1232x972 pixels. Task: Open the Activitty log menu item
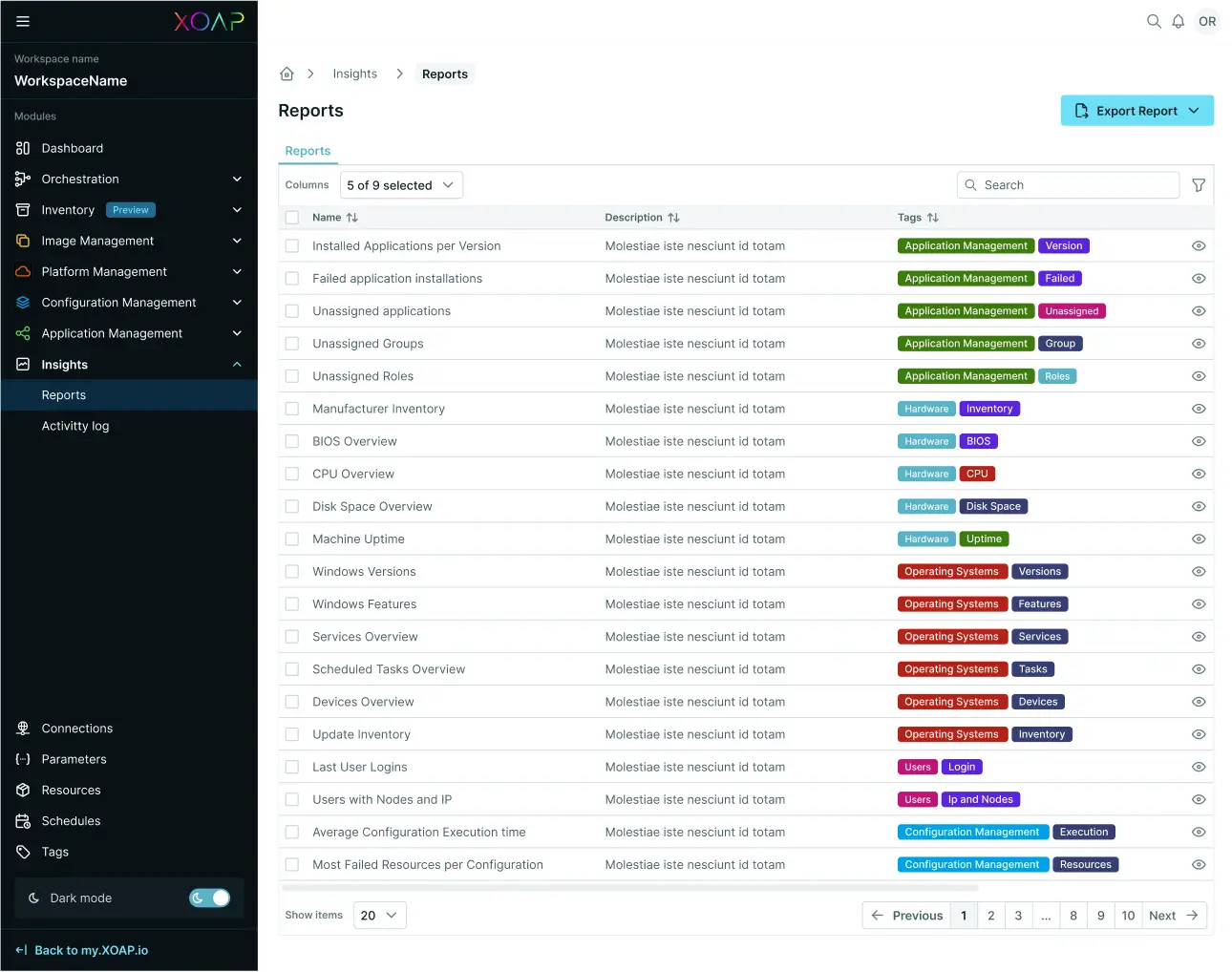(75, 426)
